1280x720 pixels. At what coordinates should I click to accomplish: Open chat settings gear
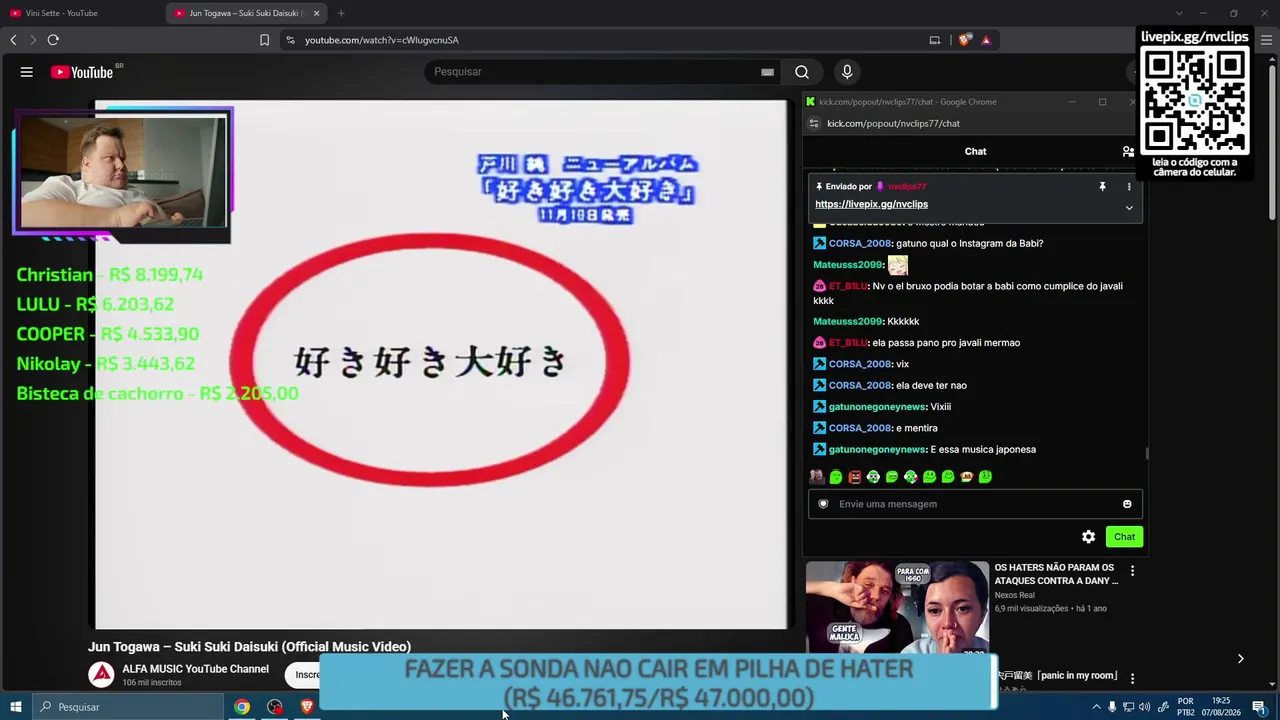[x=1088, y=537]
